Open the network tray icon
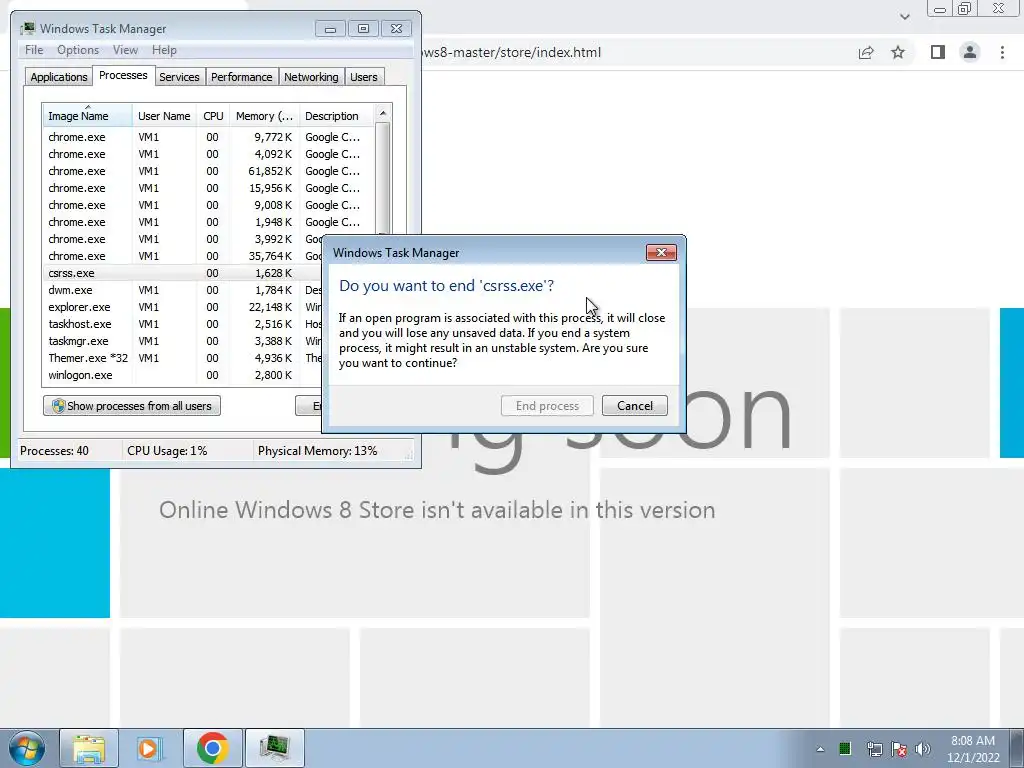 tap(874, 749)
